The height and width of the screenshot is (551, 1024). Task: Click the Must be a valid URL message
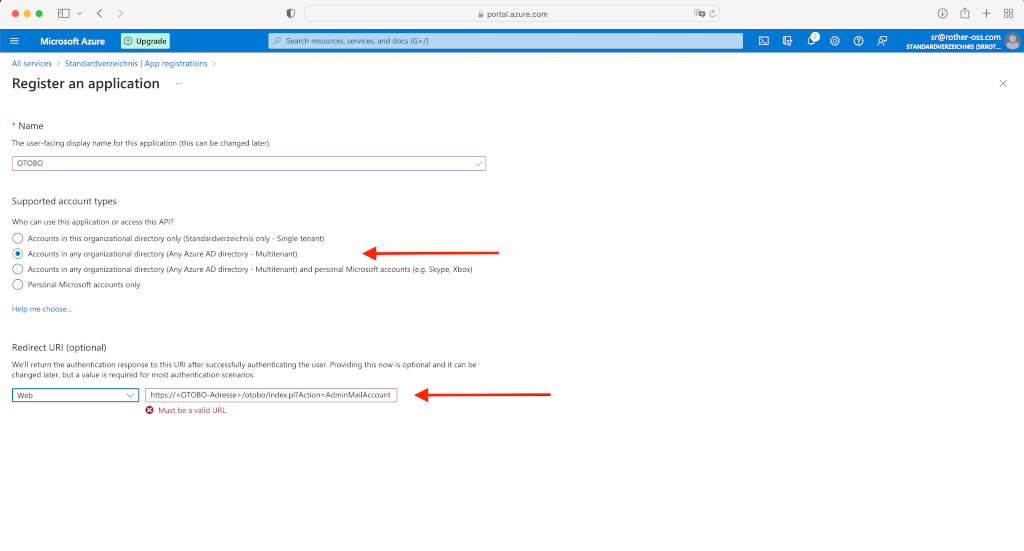(x=192, y=410)
